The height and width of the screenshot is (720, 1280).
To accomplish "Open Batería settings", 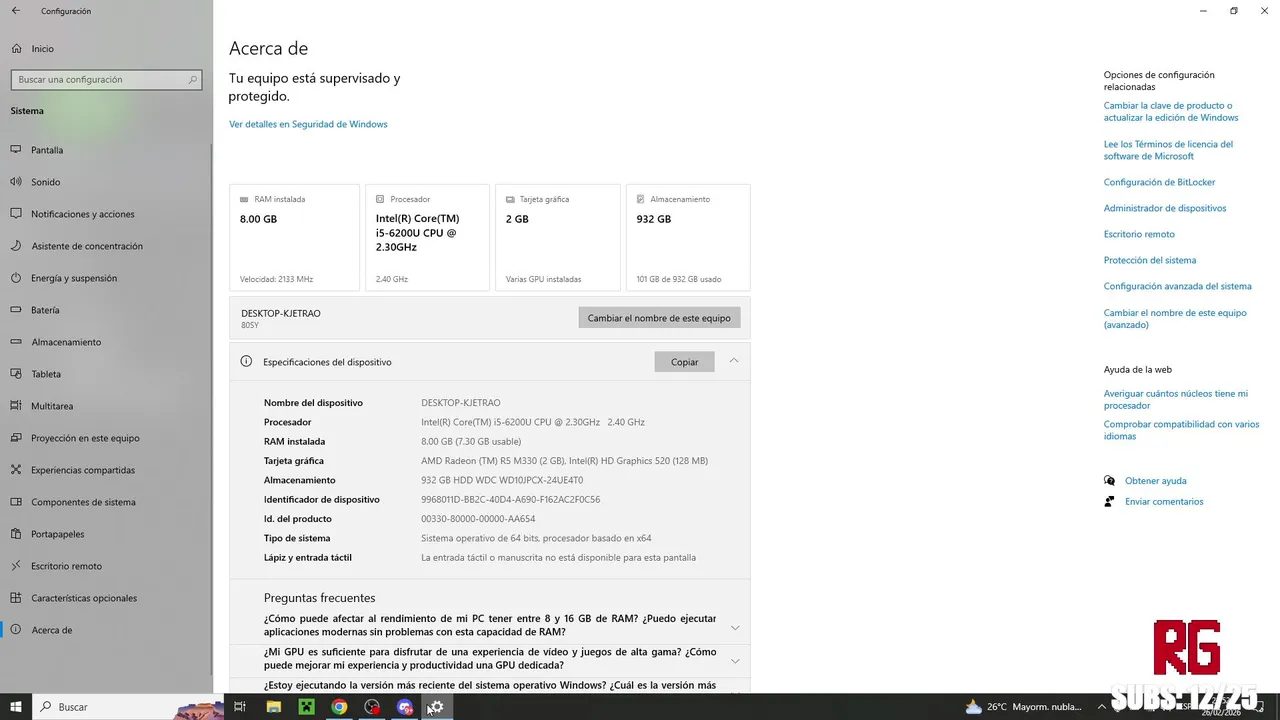I will point(45,310).
